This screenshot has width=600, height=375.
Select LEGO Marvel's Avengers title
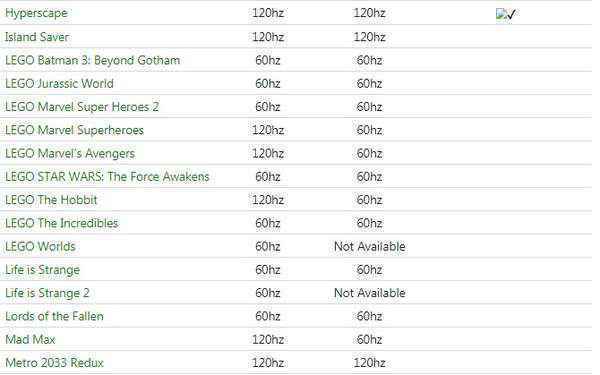(x=70, y=153)
